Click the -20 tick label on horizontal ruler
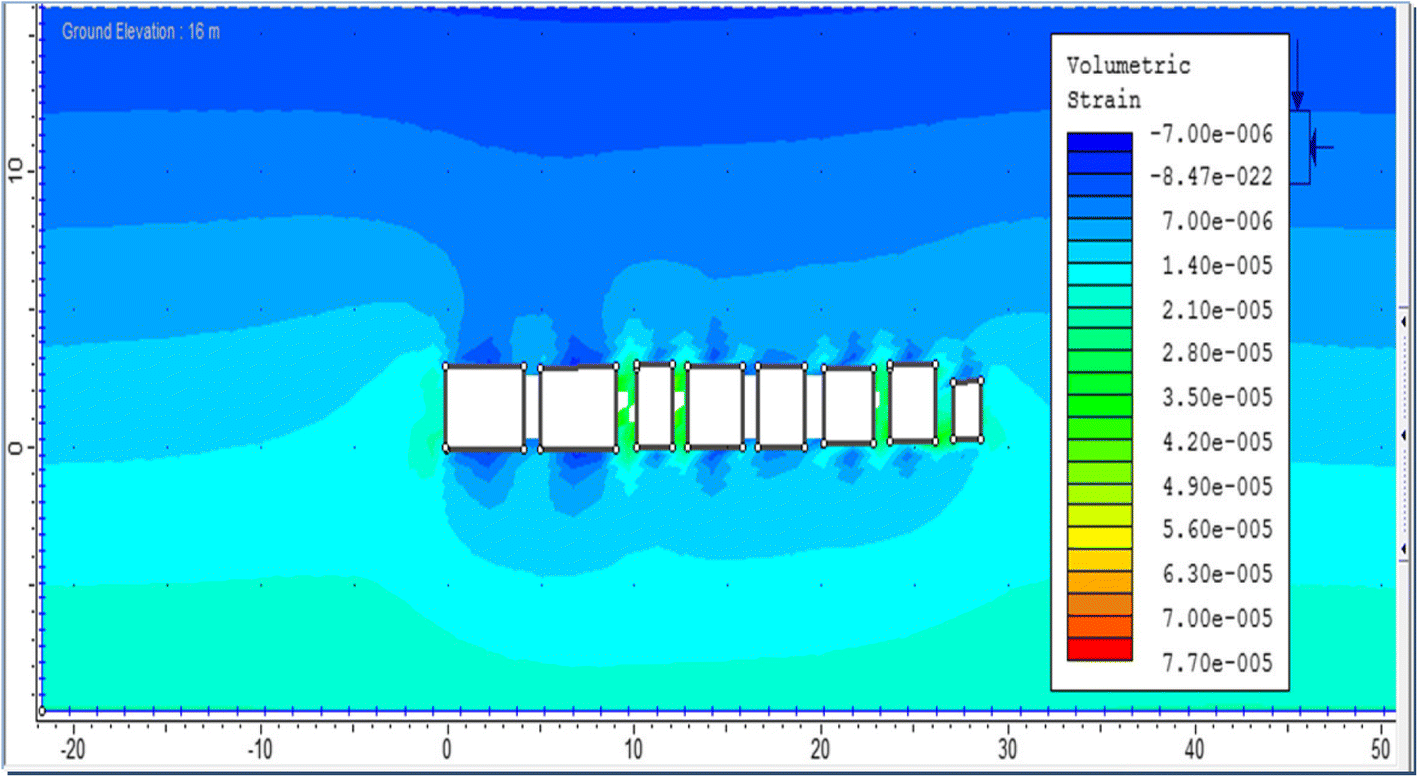1418x777 pixels. pyautogui.click(x=72, y=749)
